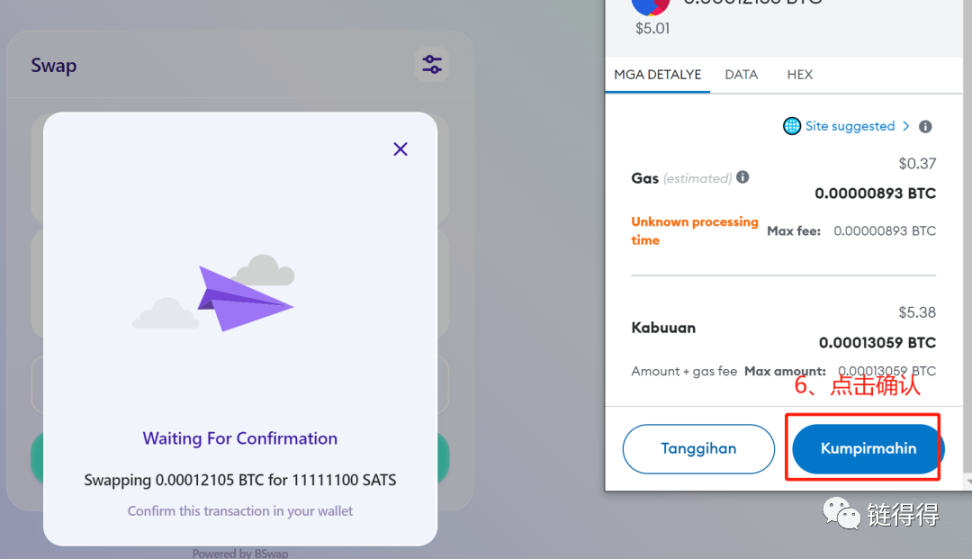Expand Site suggested chevron arrow
Image resolution: width=972 pixels, height=559 pixels.
coord(906,126)
